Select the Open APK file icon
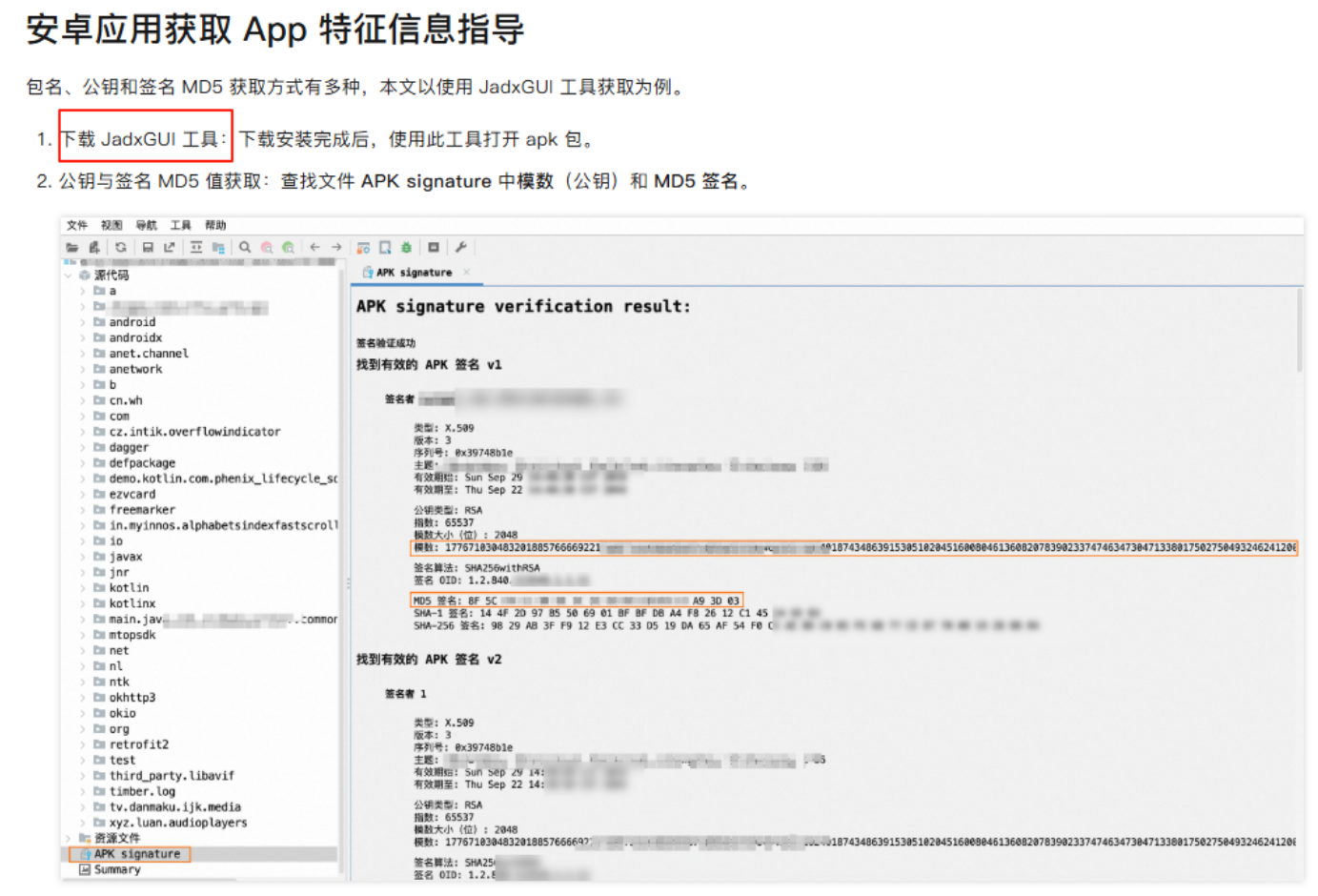This screenshot has height=896, width=1318. [x=73, y=247]
